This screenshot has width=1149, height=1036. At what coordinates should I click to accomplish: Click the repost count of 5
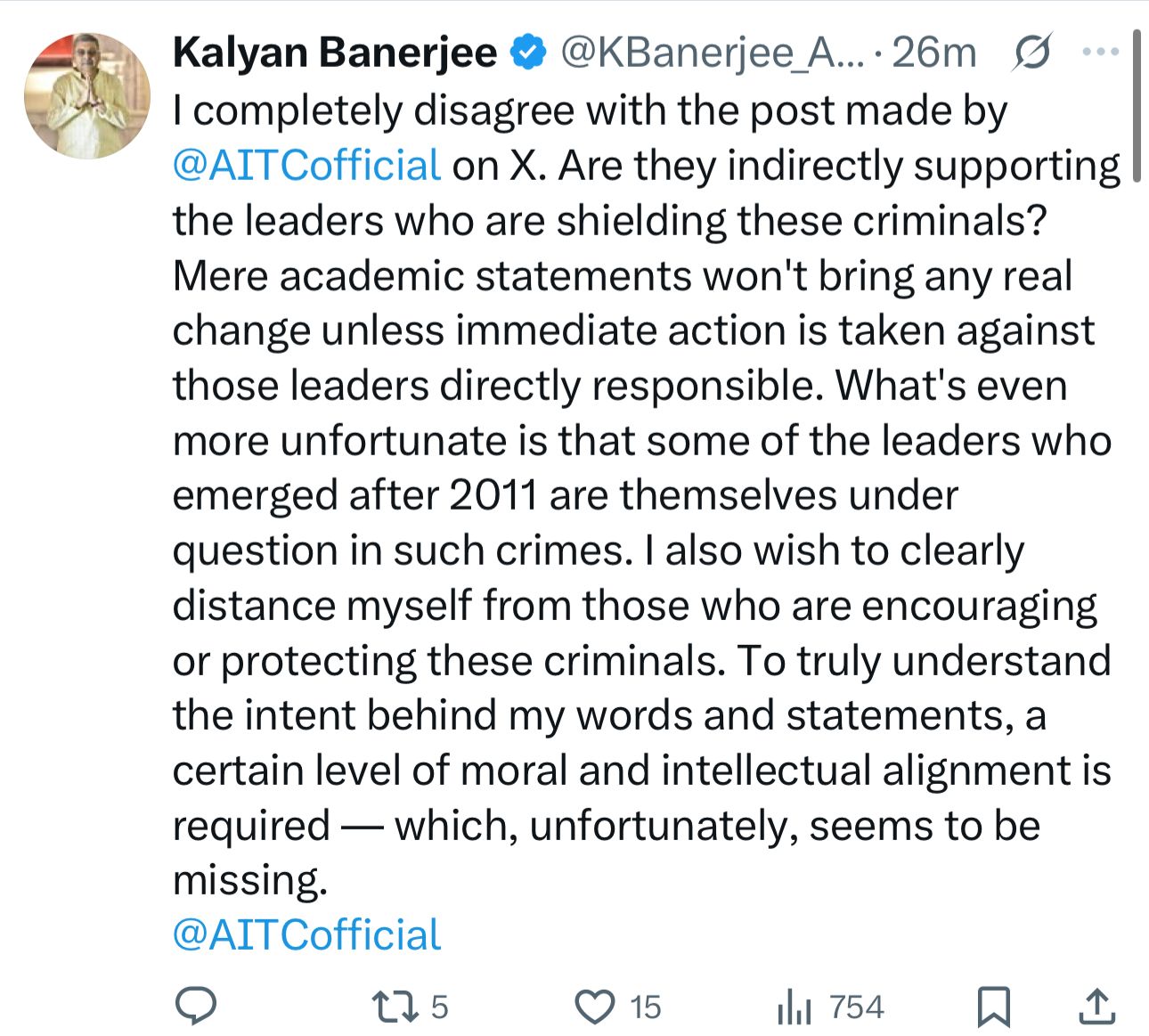click(x=440, y=1007)
